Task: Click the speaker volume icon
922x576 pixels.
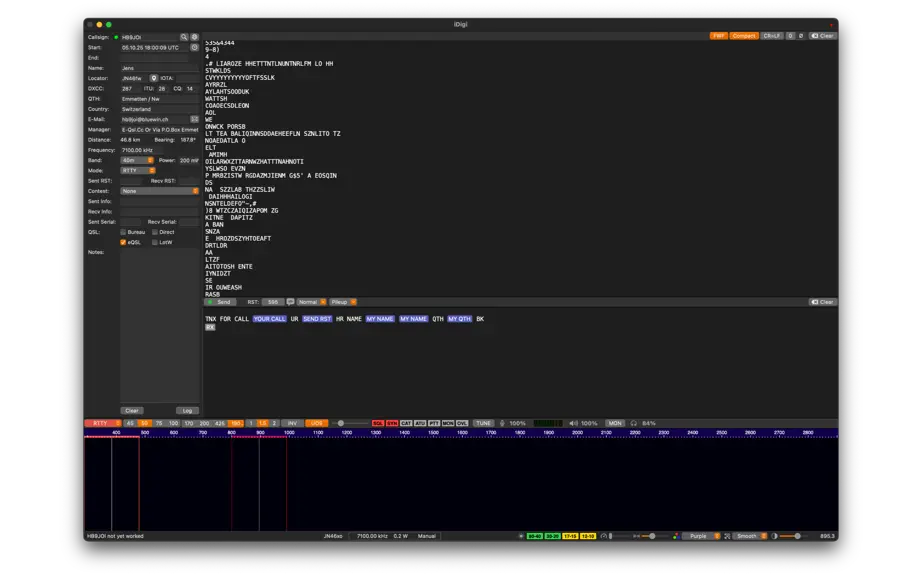Action: click(573, 423)
